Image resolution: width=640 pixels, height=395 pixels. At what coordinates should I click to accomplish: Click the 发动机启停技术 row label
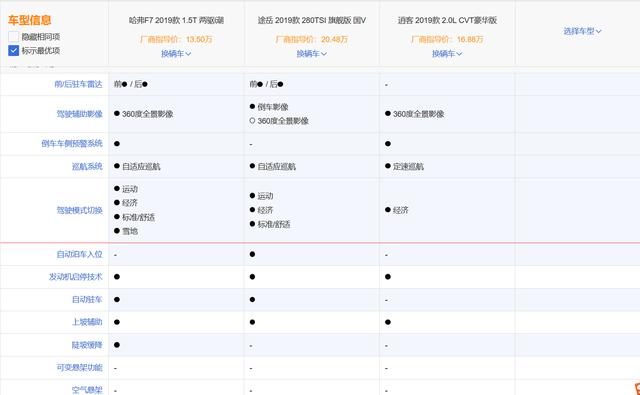click(76, 277)
